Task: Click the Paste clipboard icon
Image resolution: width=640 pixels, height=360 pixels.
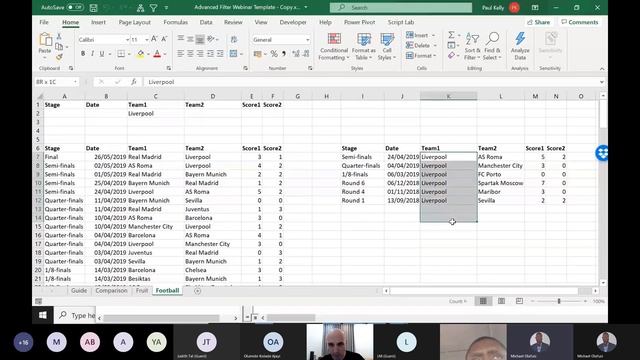Action: coord(45,40)
